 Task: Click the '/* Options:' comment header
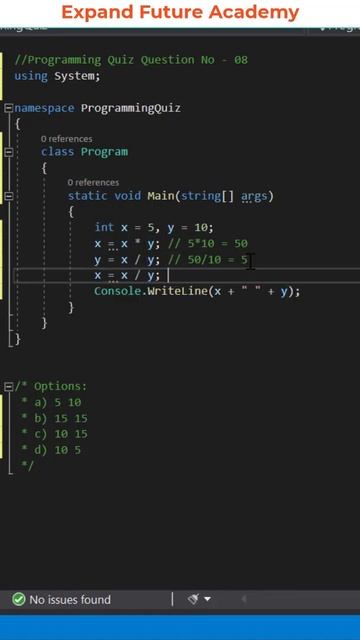[x=51, y=386]
